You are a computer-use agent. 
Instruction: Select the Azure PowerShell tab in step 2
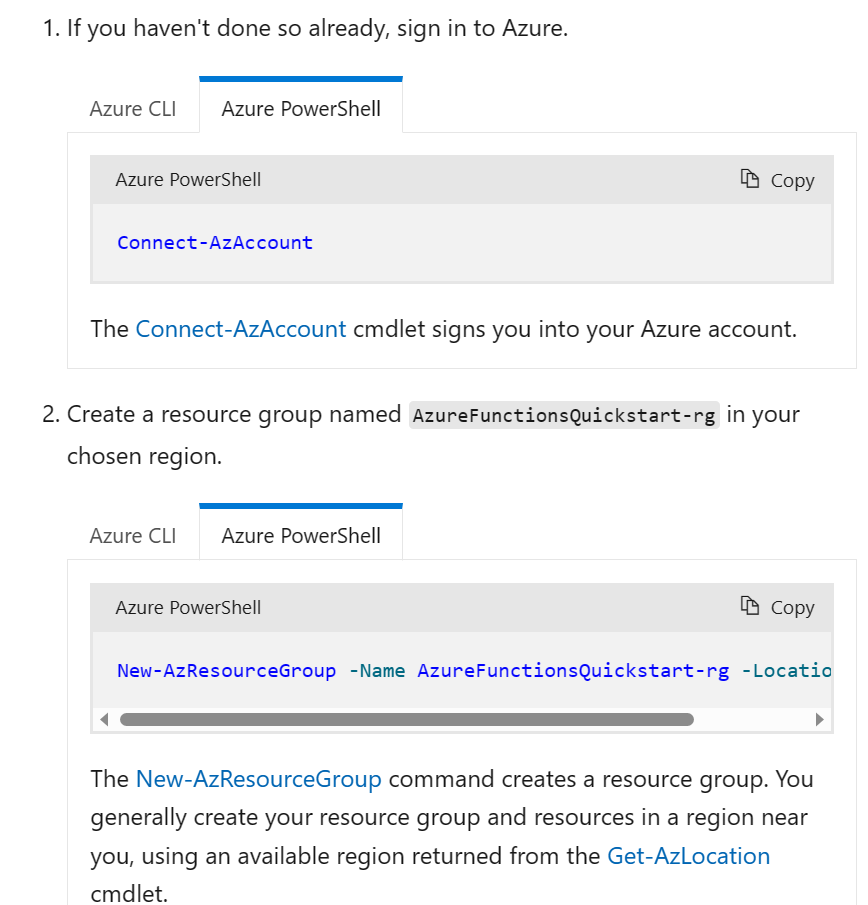(x=300, y=535)
